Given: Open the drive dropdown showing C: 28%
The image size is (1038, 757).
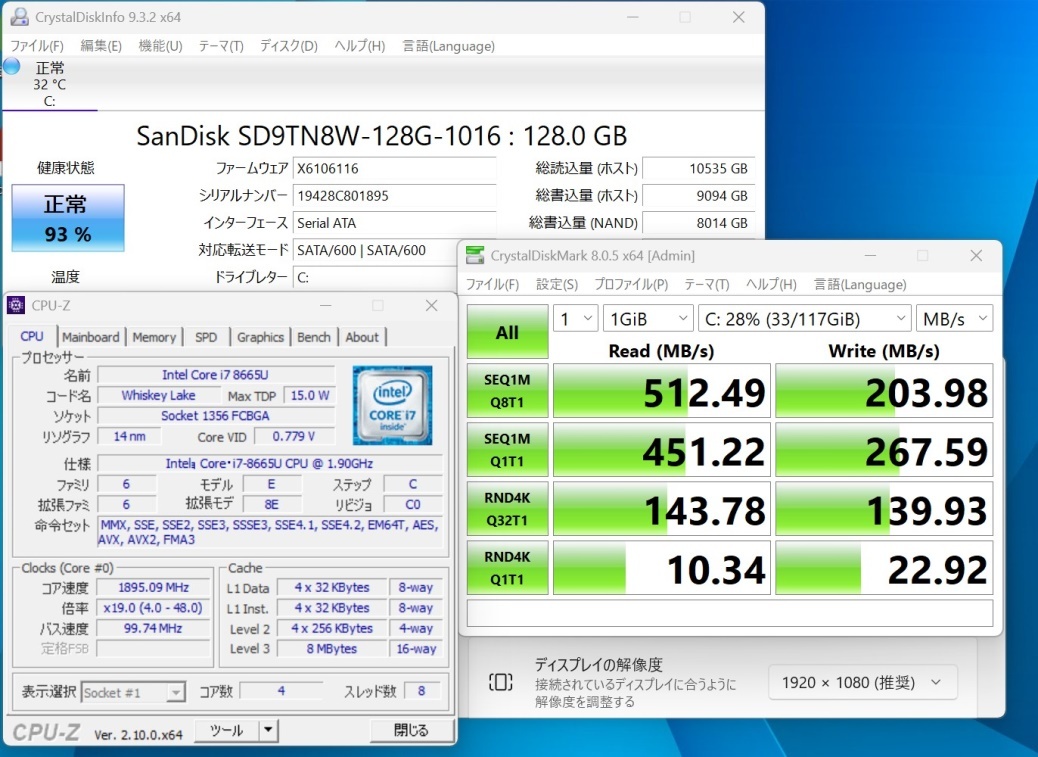Looking at the screenshot, I should click(x=804, y=319).
